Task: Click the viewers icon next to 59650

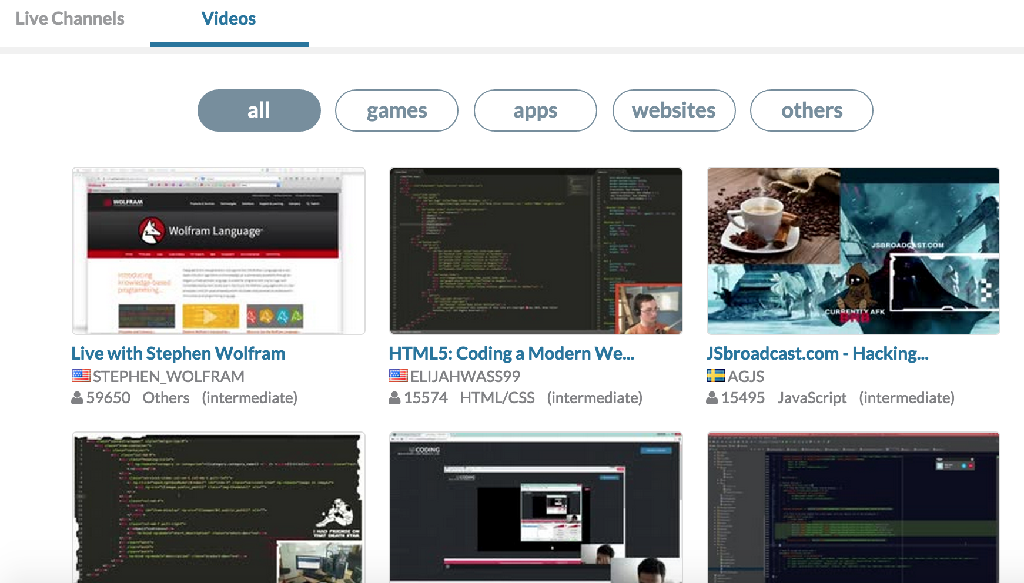Action: (x=78, y=398)
